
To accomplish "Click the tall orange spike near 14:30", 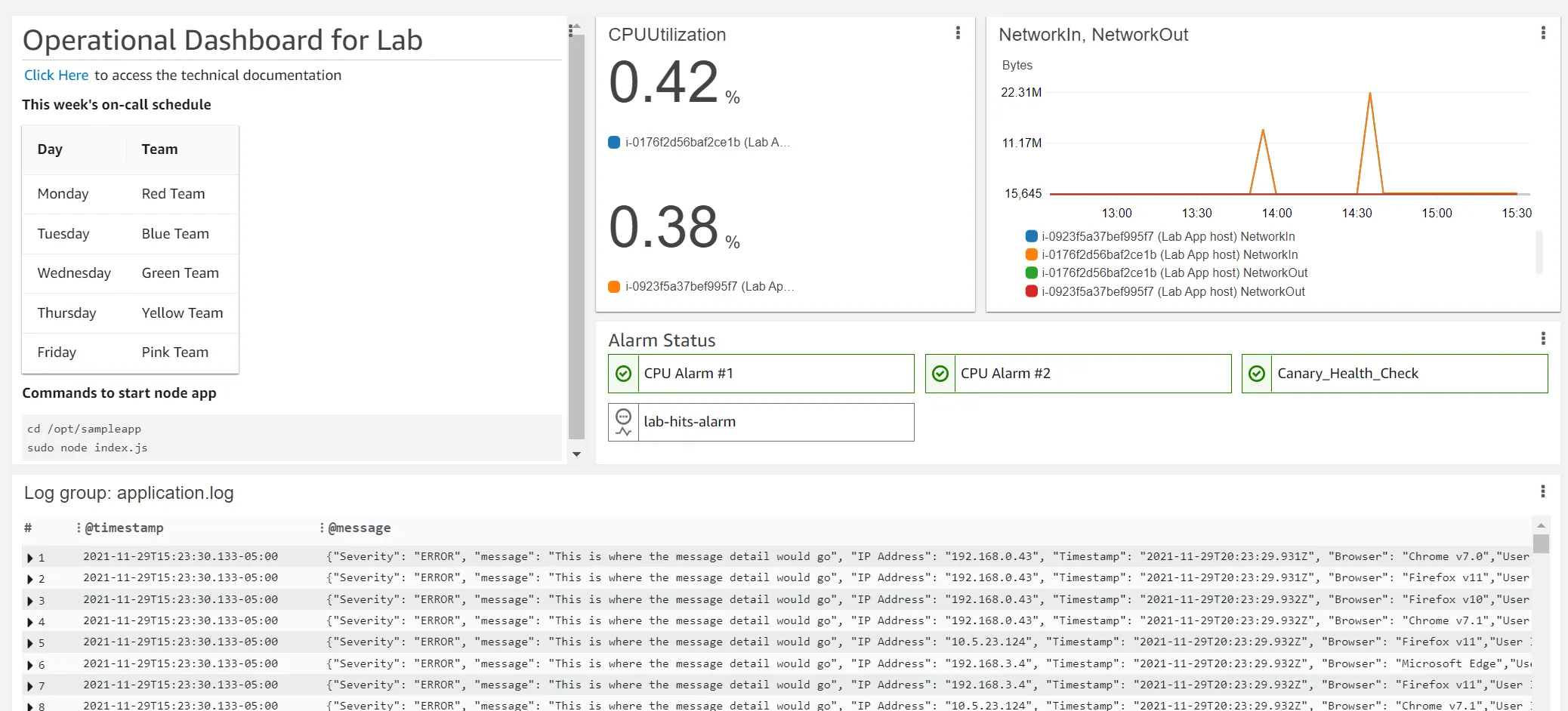I will pos(1370,143).
